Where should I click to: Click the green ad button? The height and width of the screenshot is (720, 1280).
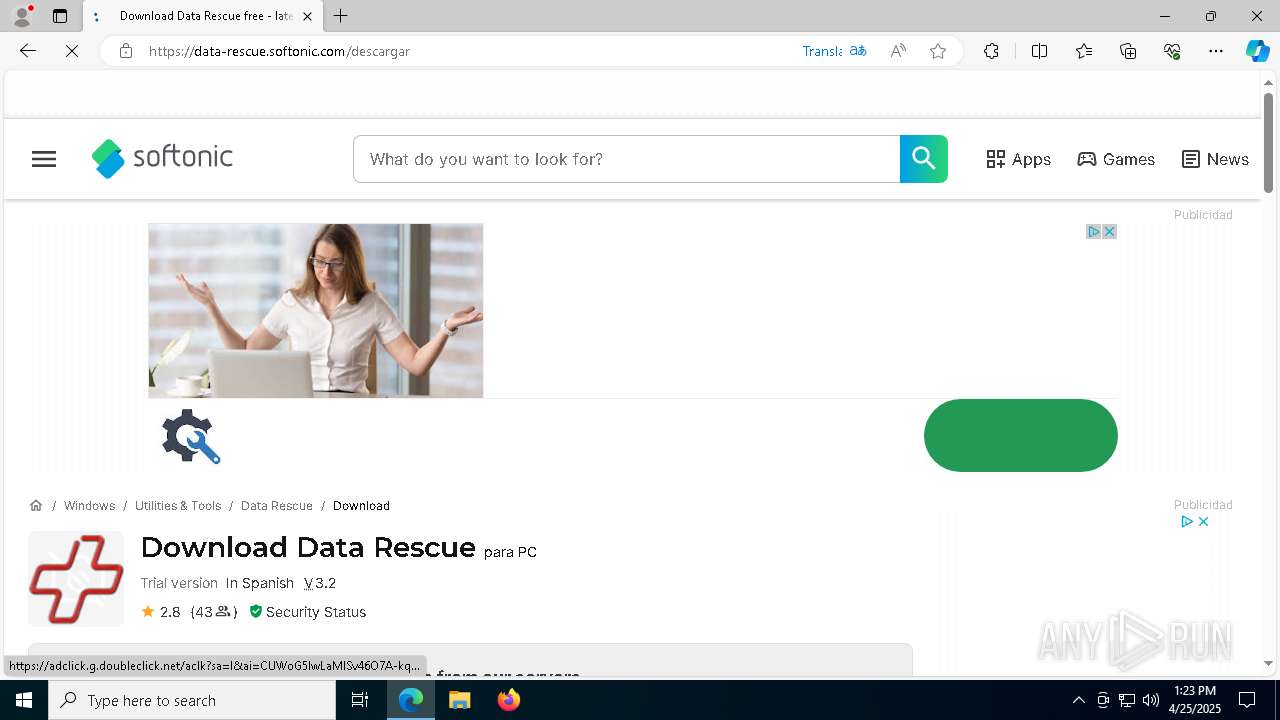[1020, 435]
